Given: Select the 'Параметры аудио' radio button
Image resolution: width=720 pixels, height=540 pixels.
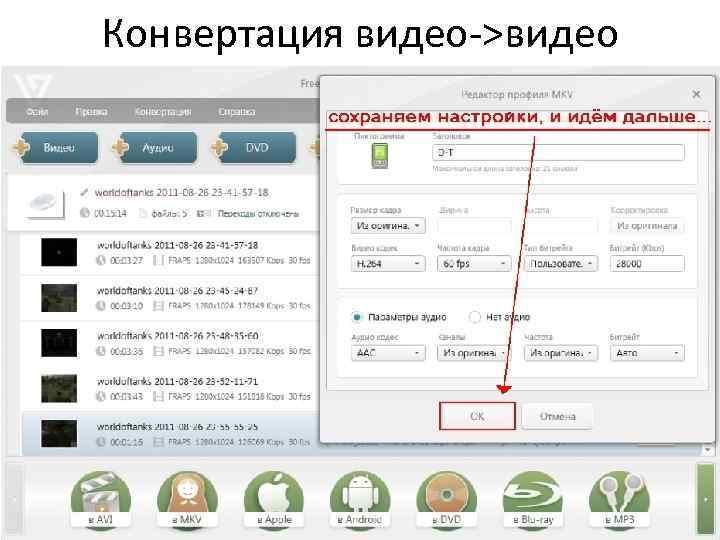Looking at the screenshot, I should pyautogui.click(x=357, y=317).
